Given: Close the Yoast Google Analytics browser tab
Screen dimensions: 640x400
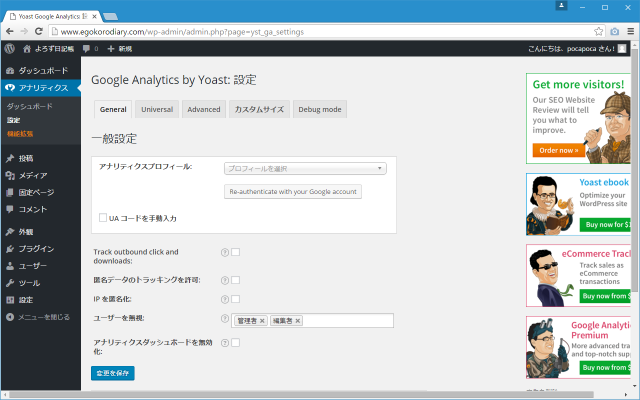Looking at the screenshot, I should 94,16.
